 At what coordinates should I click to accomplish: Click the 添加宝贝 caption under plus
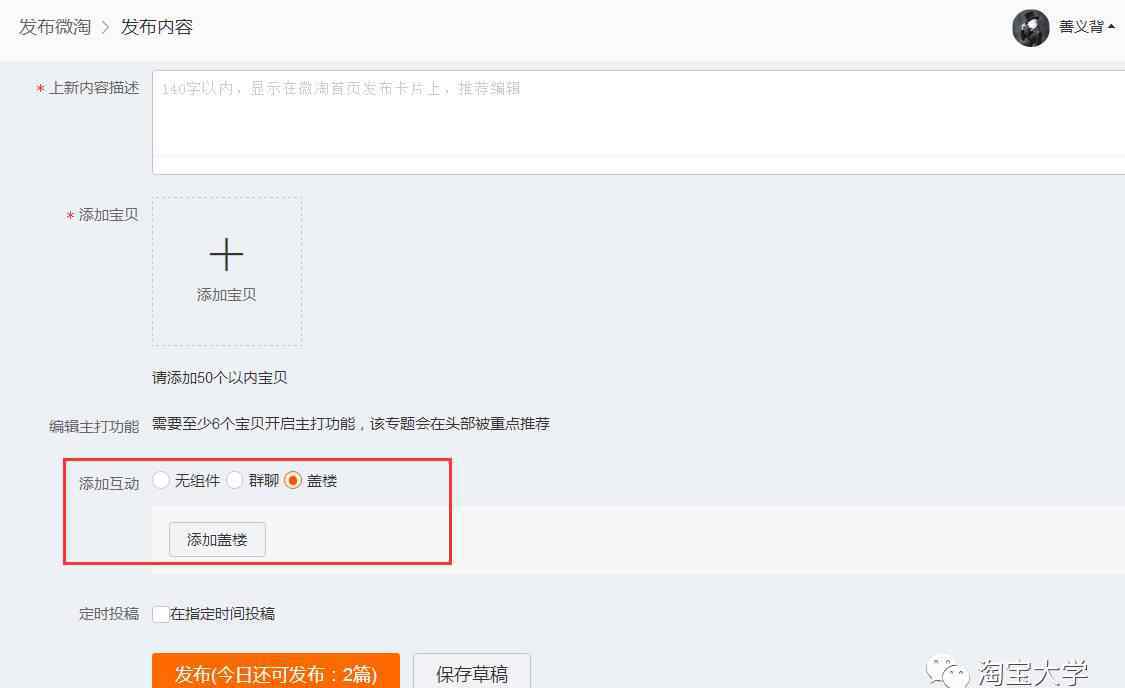(x=226, y=295)
